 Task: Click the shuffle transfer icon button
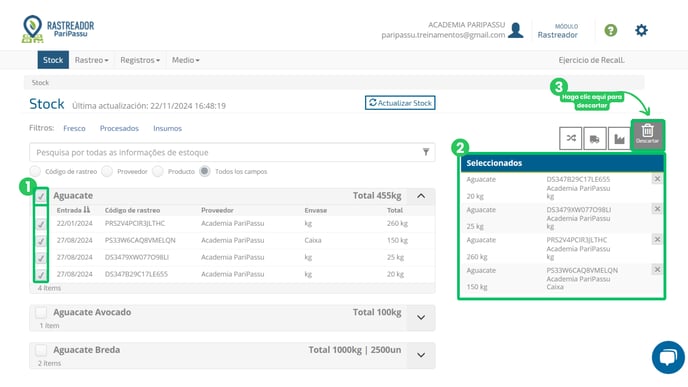pyautogui.click(x=570, y=138)
